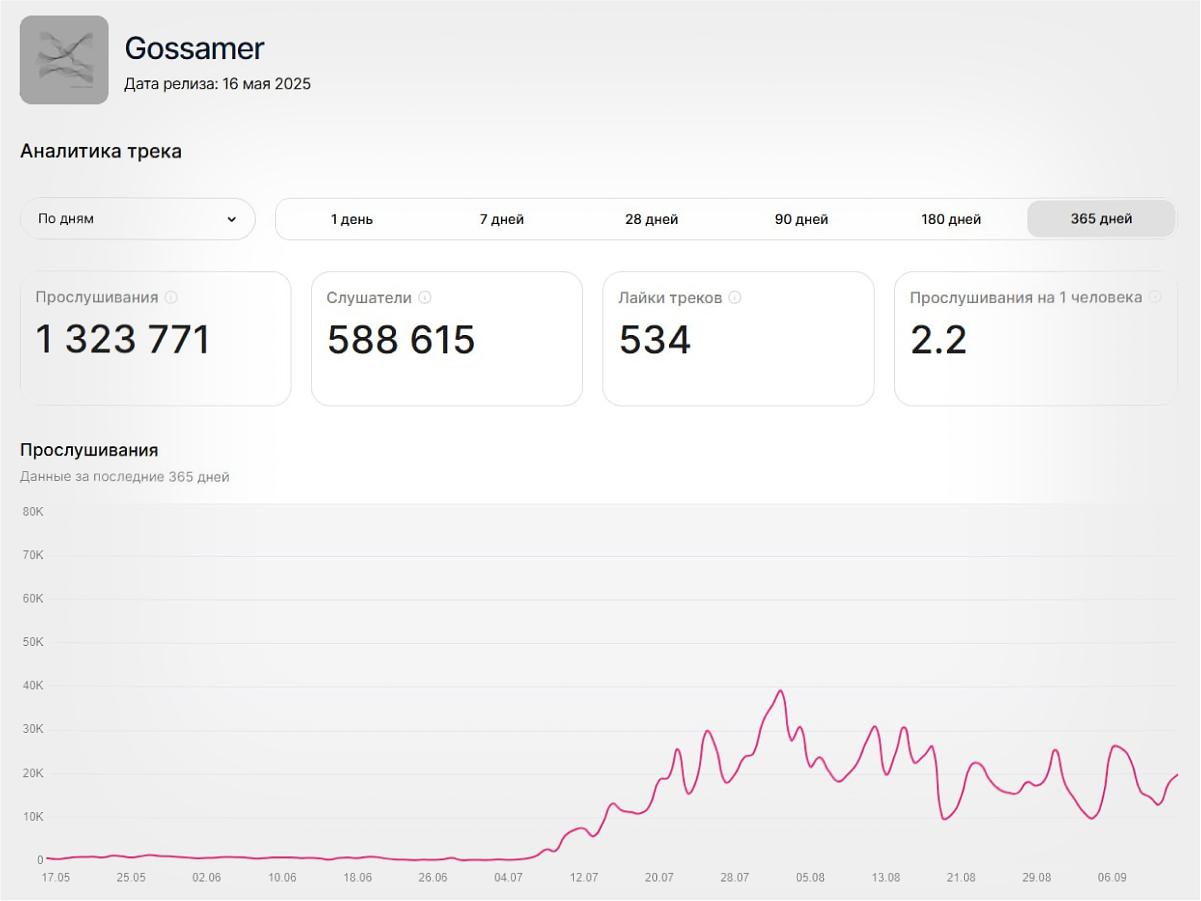Click the chart line's dip before 21.08

tap(944, 819)
